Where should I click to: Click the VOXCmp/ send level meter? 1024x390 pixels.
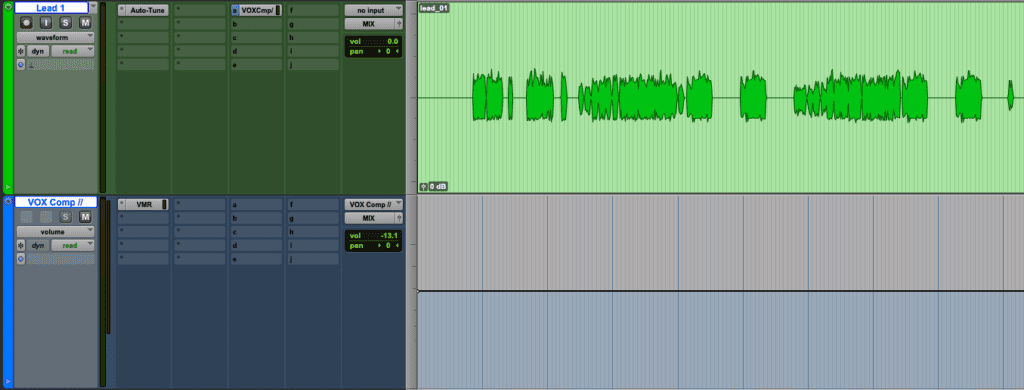(279, 10)
